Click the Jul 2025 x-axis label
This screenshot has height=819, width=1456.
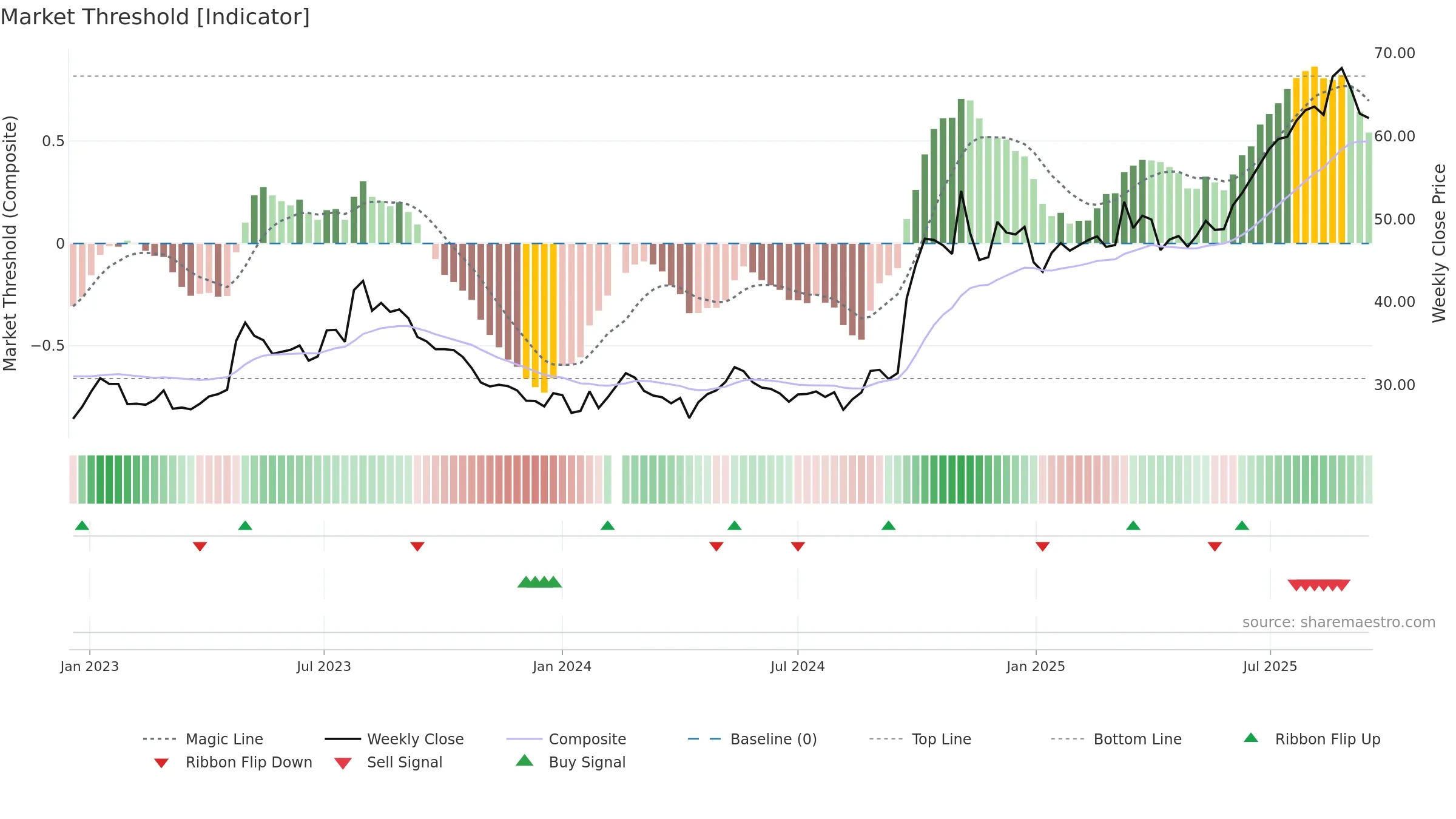click(x=1270, y=666)
